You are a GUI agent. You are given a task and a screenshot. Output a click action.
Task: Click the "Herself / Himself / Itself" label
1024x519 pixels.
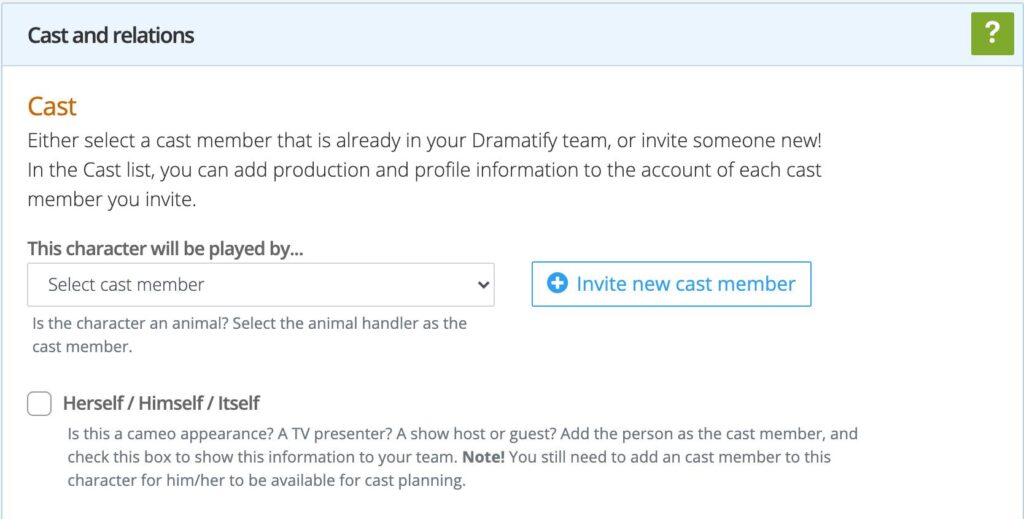(x=161, y=404)
